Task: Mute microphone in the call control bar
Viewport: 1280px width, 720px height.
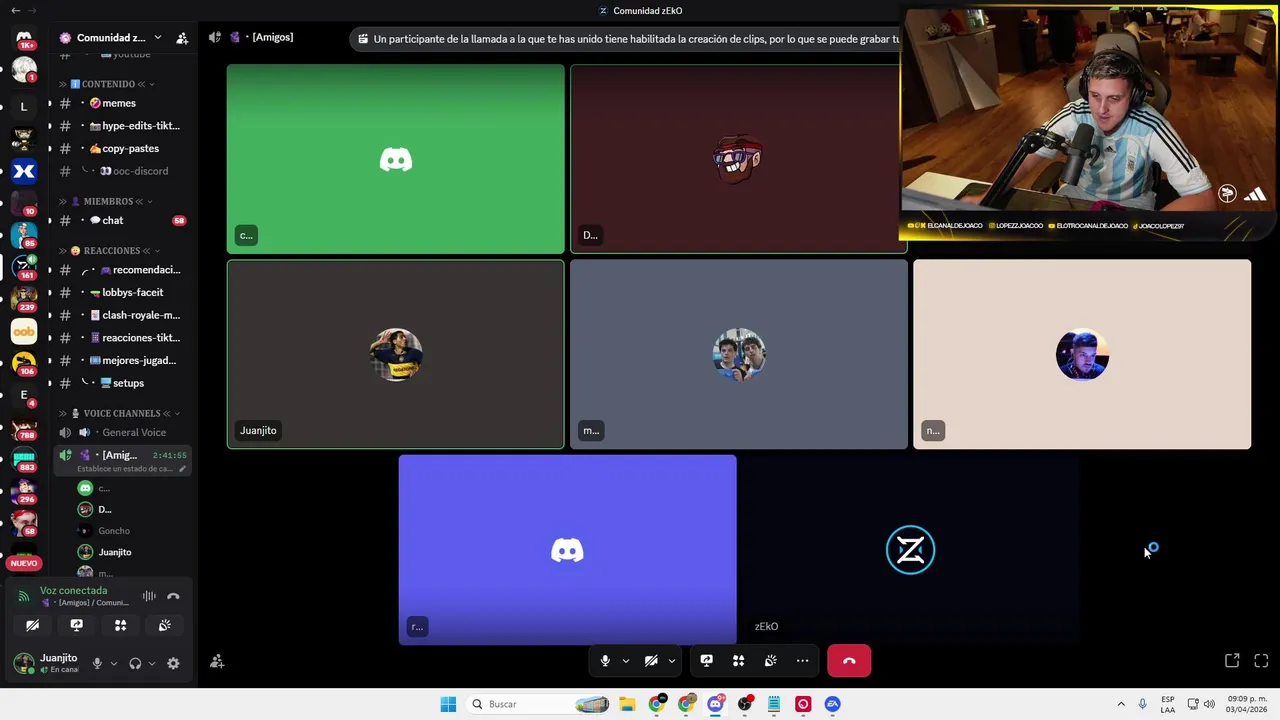Action: pyautogui.click(x=604, y=661)
